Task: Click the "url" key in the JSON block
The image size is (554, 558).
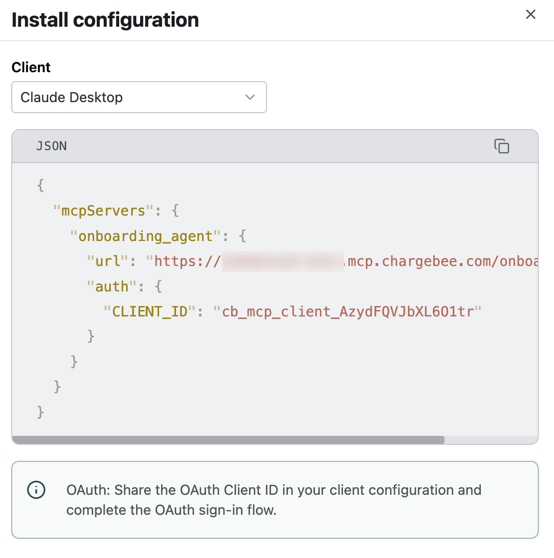Action: [x=107, y=261]
